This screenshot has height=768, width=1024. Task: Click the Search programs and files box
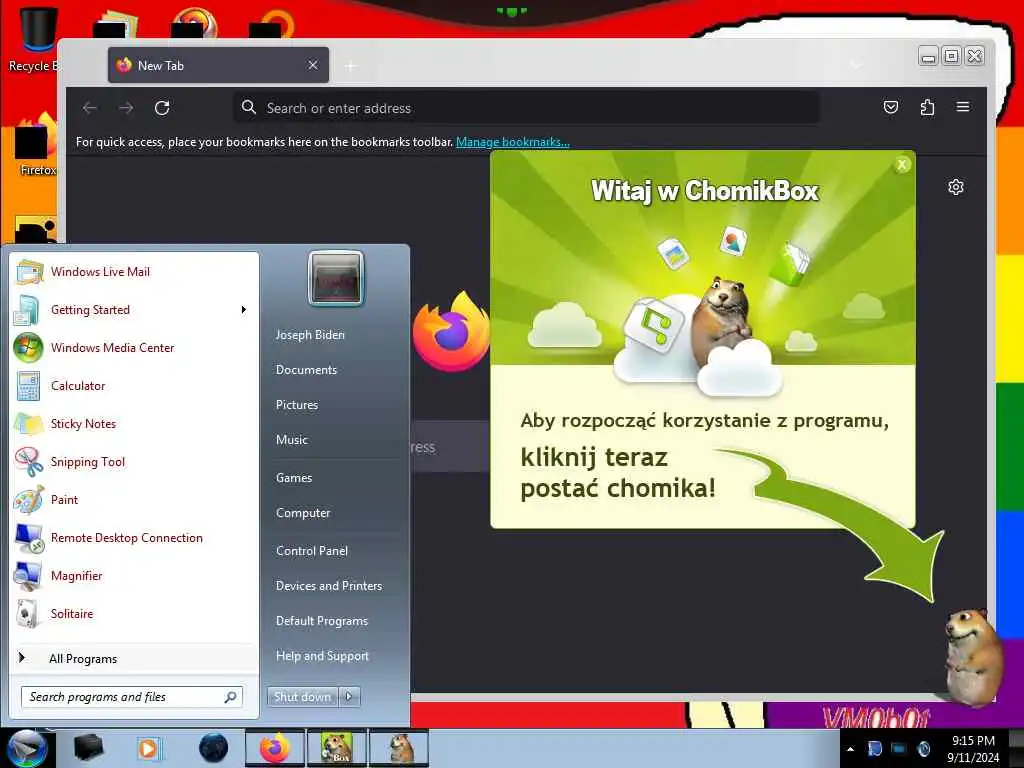tap(131, 697)
